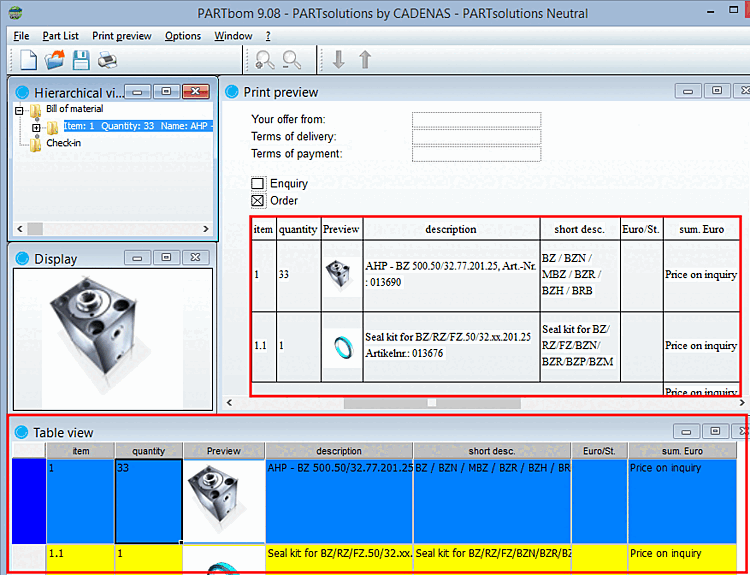Maximize the Table view panel
The image size is (750, 575).
(715, 431)
